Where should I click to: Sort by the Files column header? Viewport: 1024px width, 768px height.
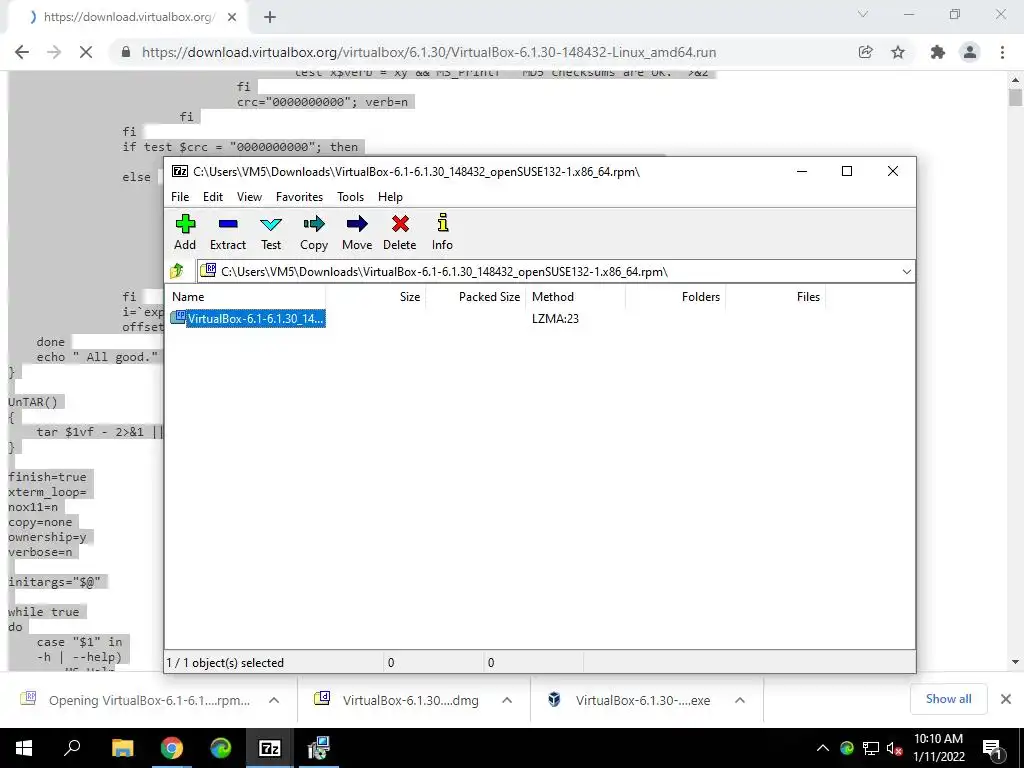coord(775,296)
